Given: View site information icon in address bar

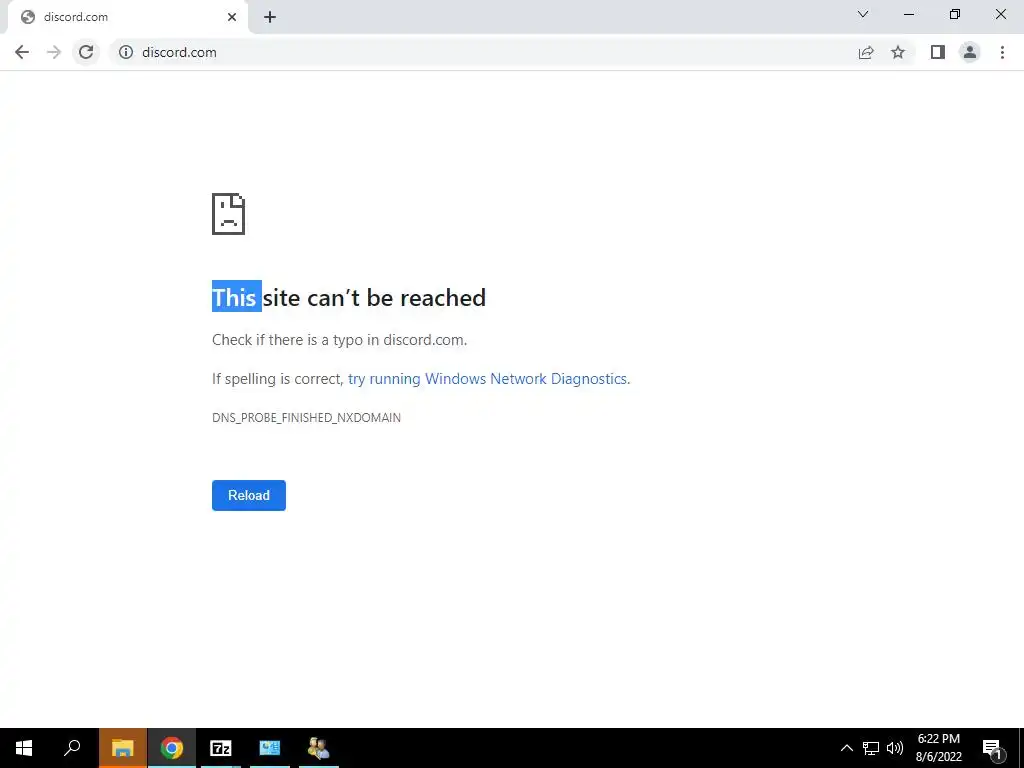Looking at the screenshot, I should coord(126,52).
